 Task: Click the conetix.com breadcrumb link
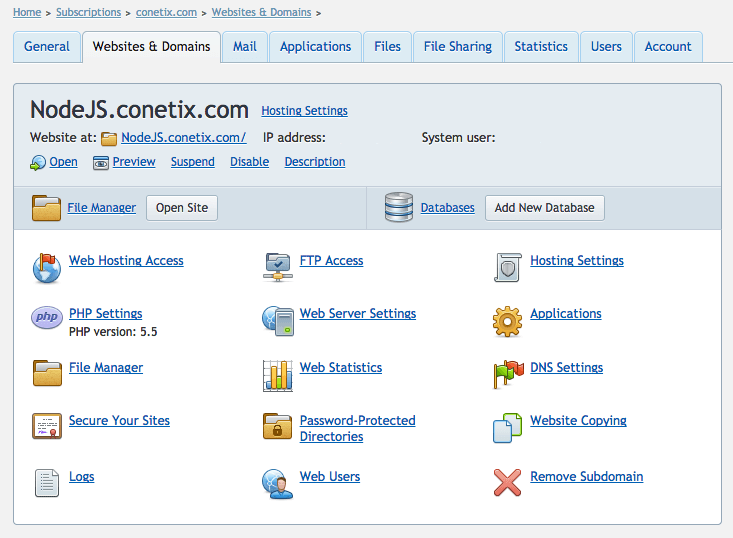(x=166, y=12)
